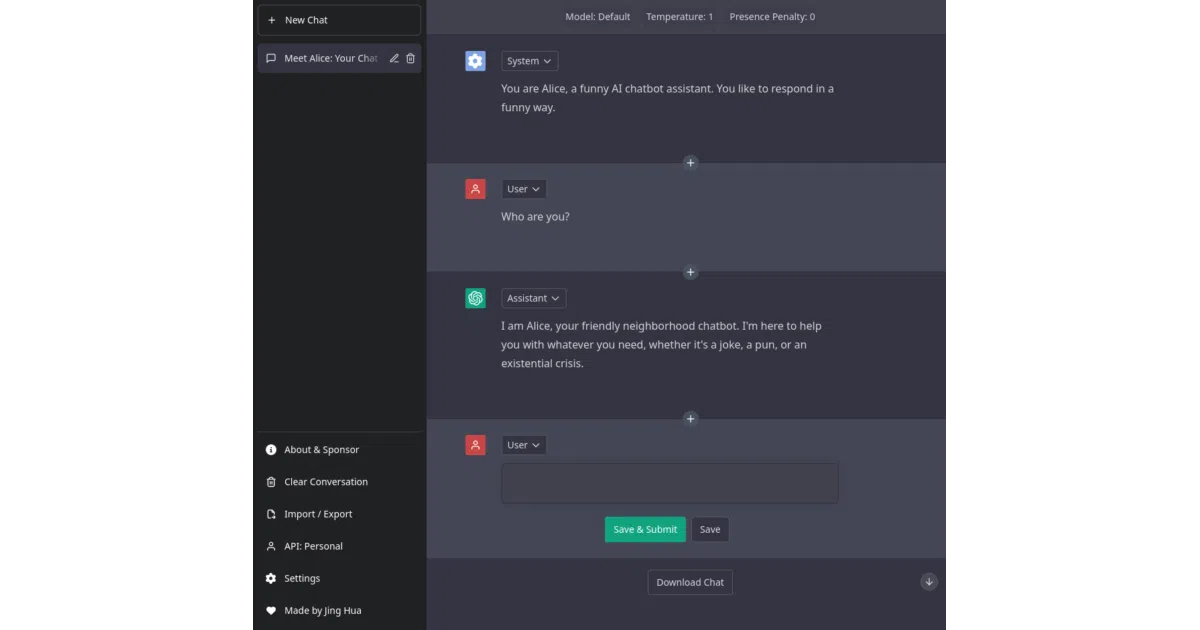Screen dimensions: 1200x630
Task: Click the info icon beside About & Sponsor
Action: point(271,450)
